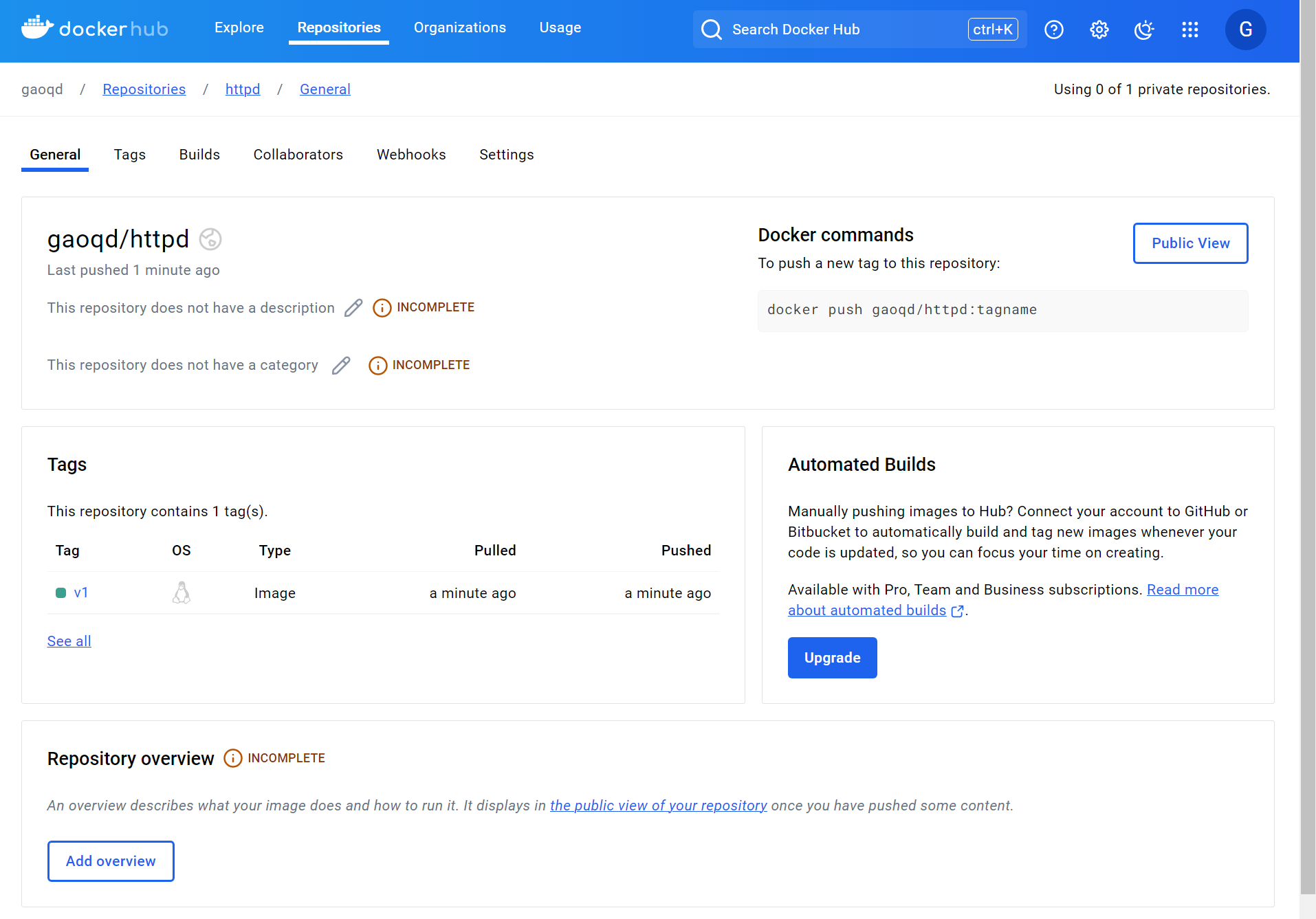Click 'Last pushed 1 minute ago' text
Image resolution: width=1316 pixels, height=919 pixels.
(133, 270)
